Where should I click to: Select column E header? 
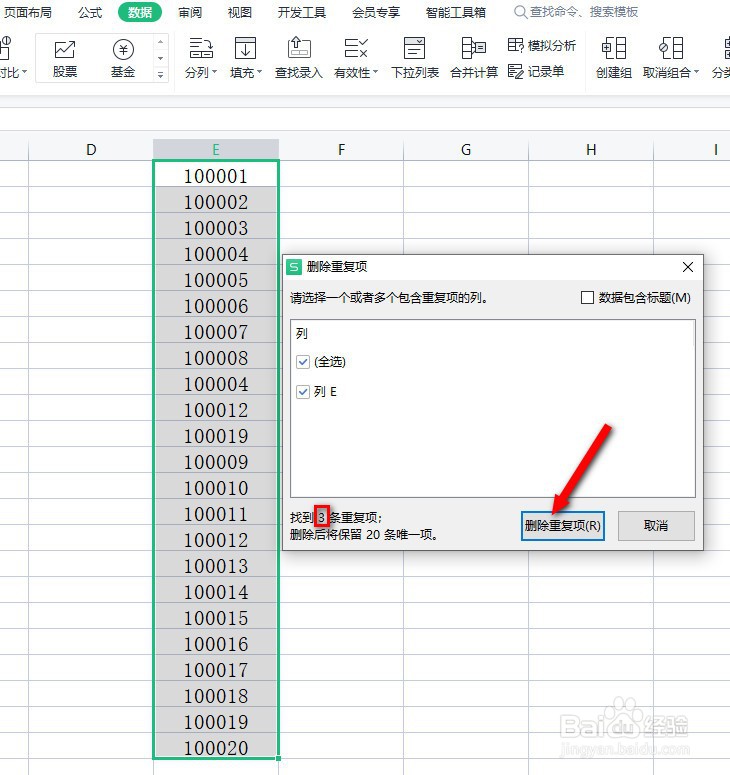[x=216, y=150]
